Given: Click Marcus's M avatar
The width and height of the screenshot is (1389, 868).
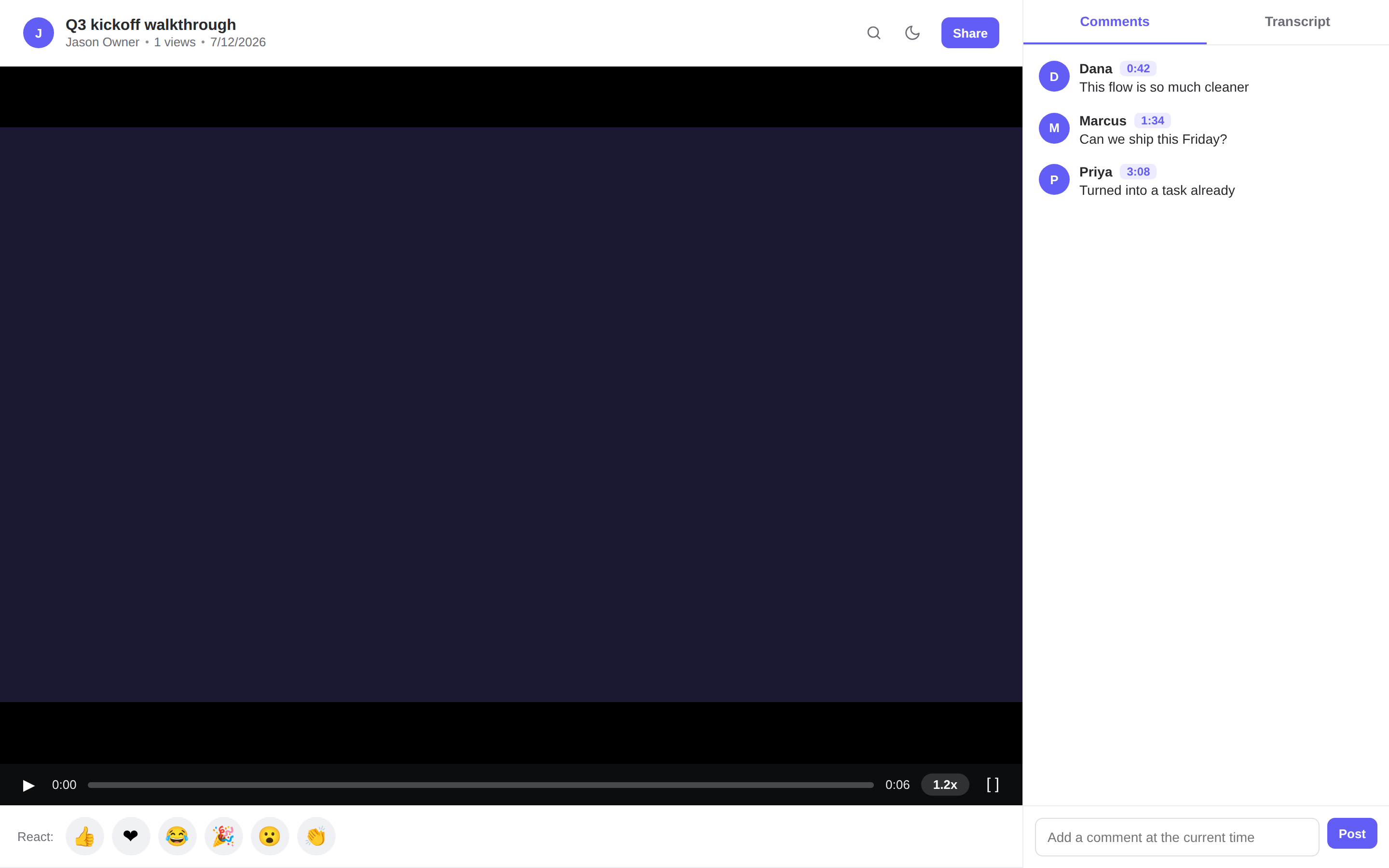Looking at the screenshot, I should point(1054,128).
